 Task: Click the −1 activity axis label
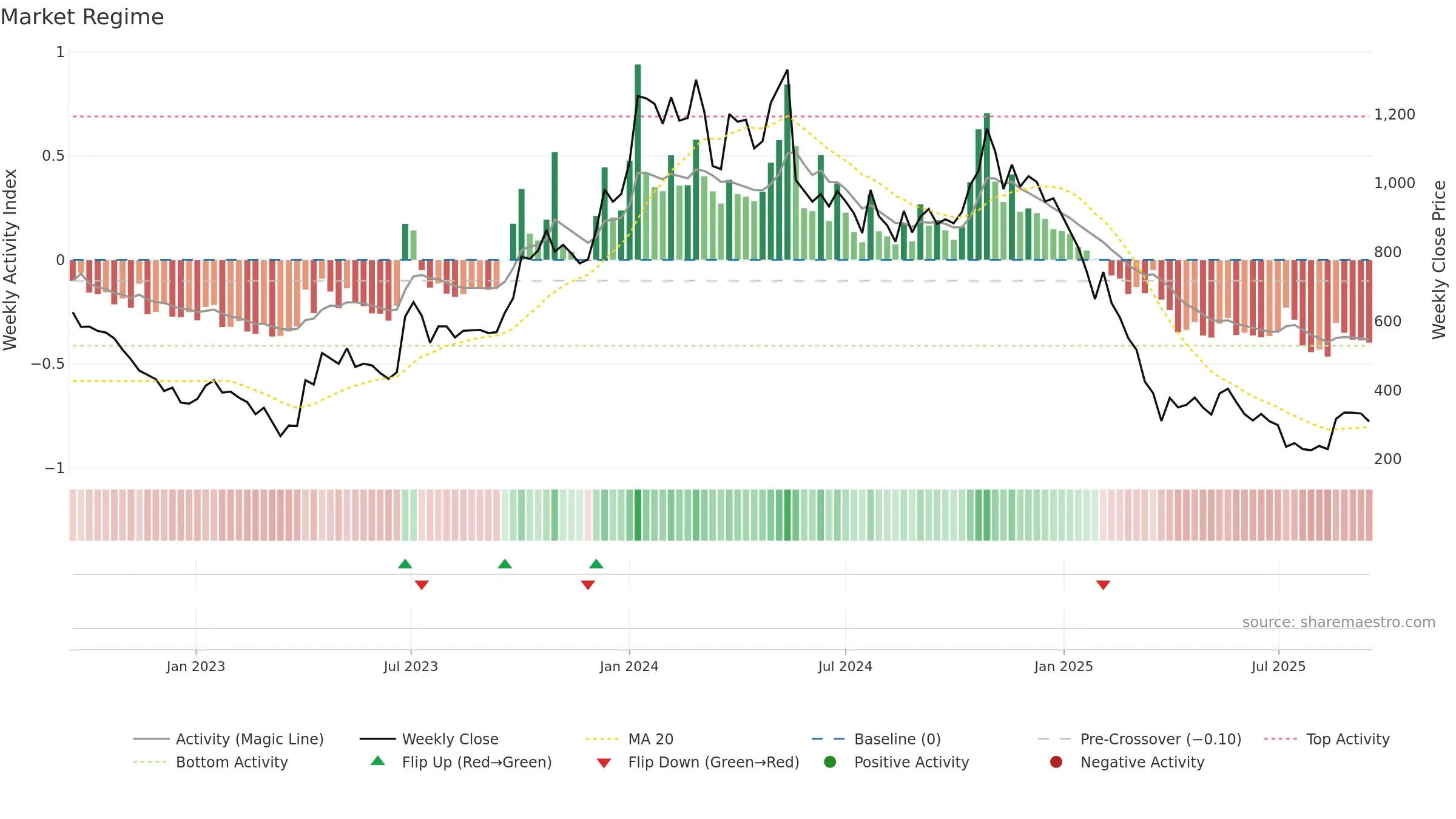point(54,468)
